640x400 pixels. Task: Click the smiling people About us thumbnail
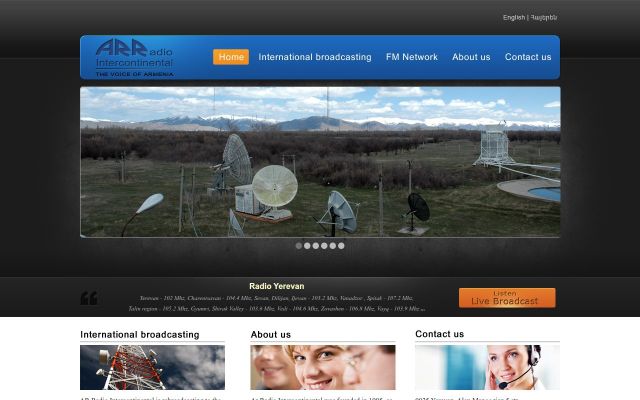(323, 367)
